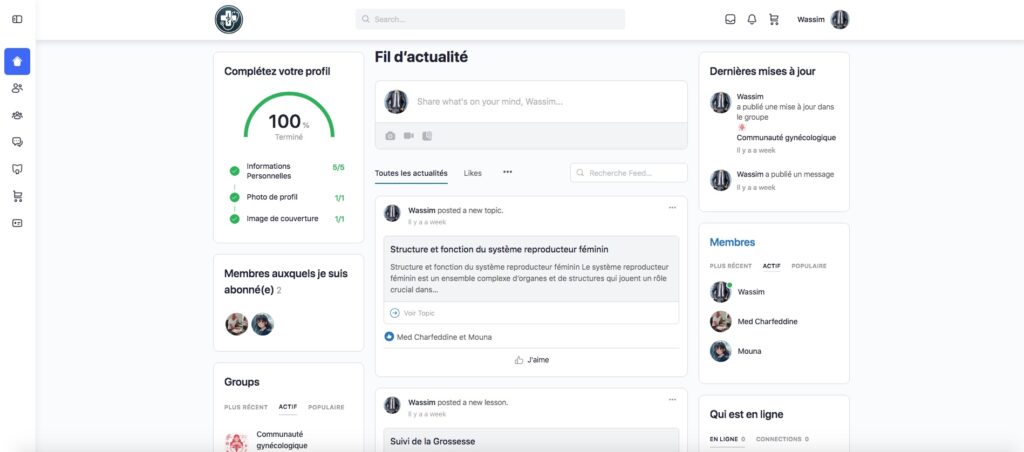Viewport: 1024px width, 452px height.
Task: Attach a video with the video camera icon
Action: (408, 135)
